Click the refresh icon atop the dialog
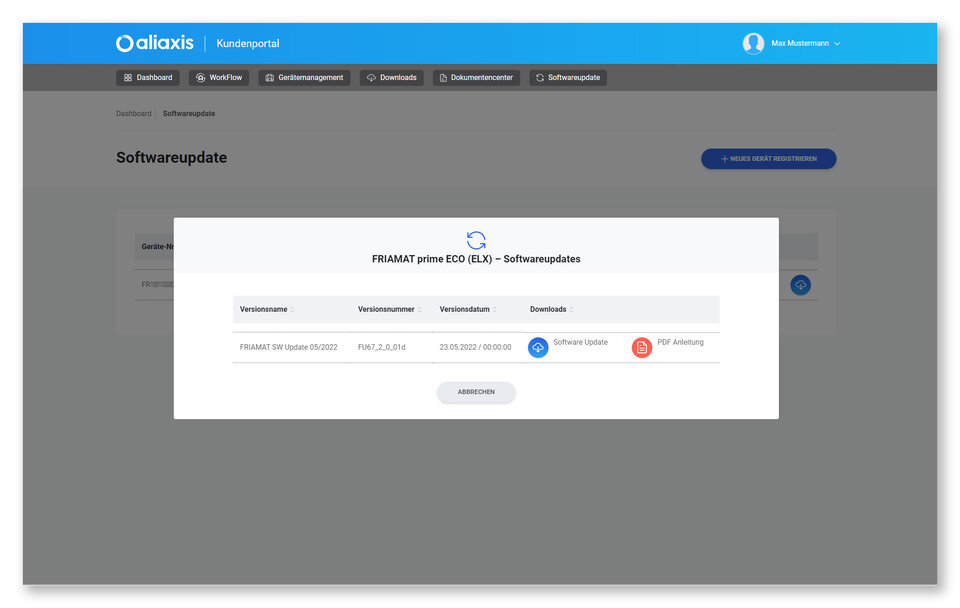 [x=476, y=240]
